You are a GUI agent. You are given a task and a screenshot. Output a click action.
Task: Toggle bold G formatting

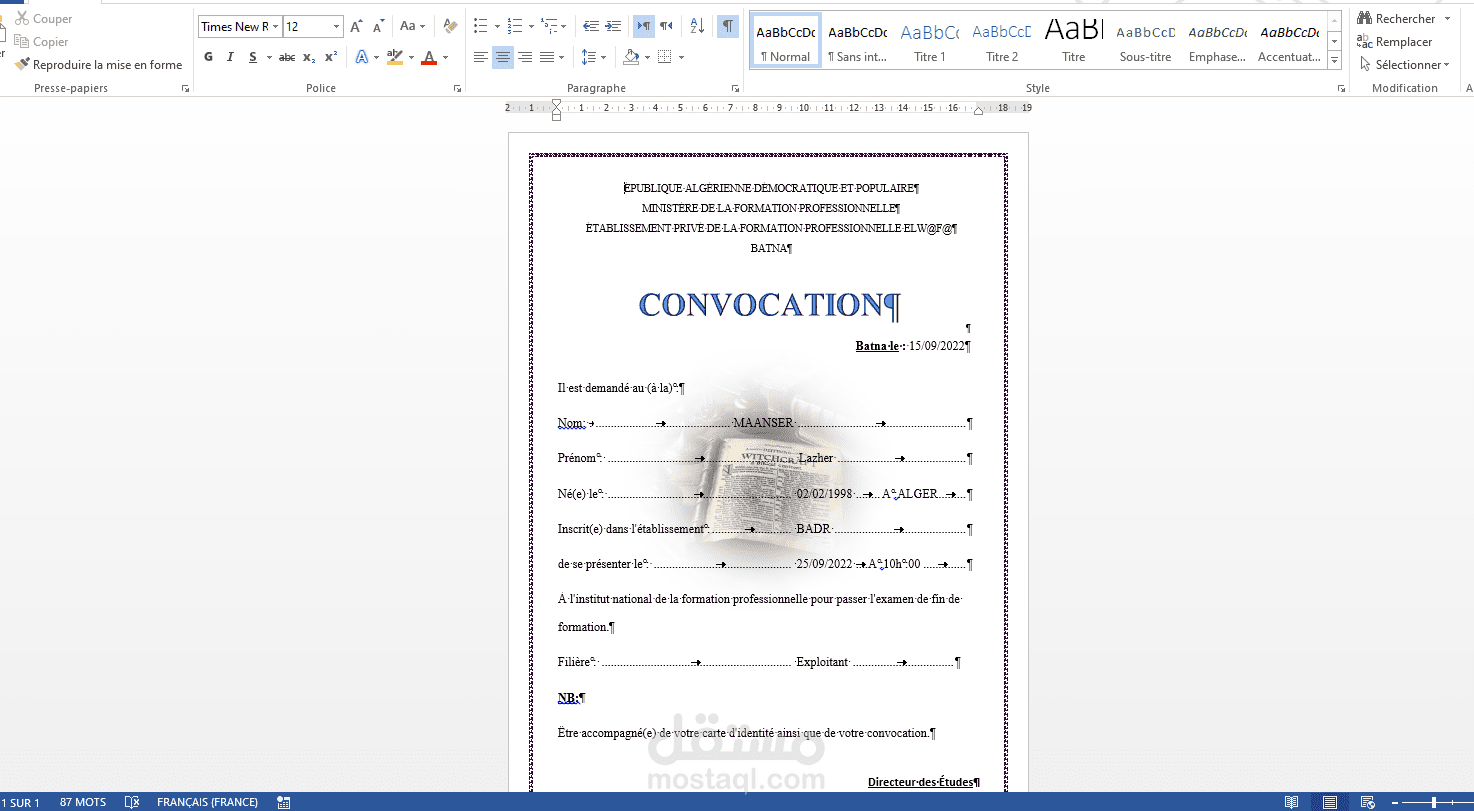(208, 57)
